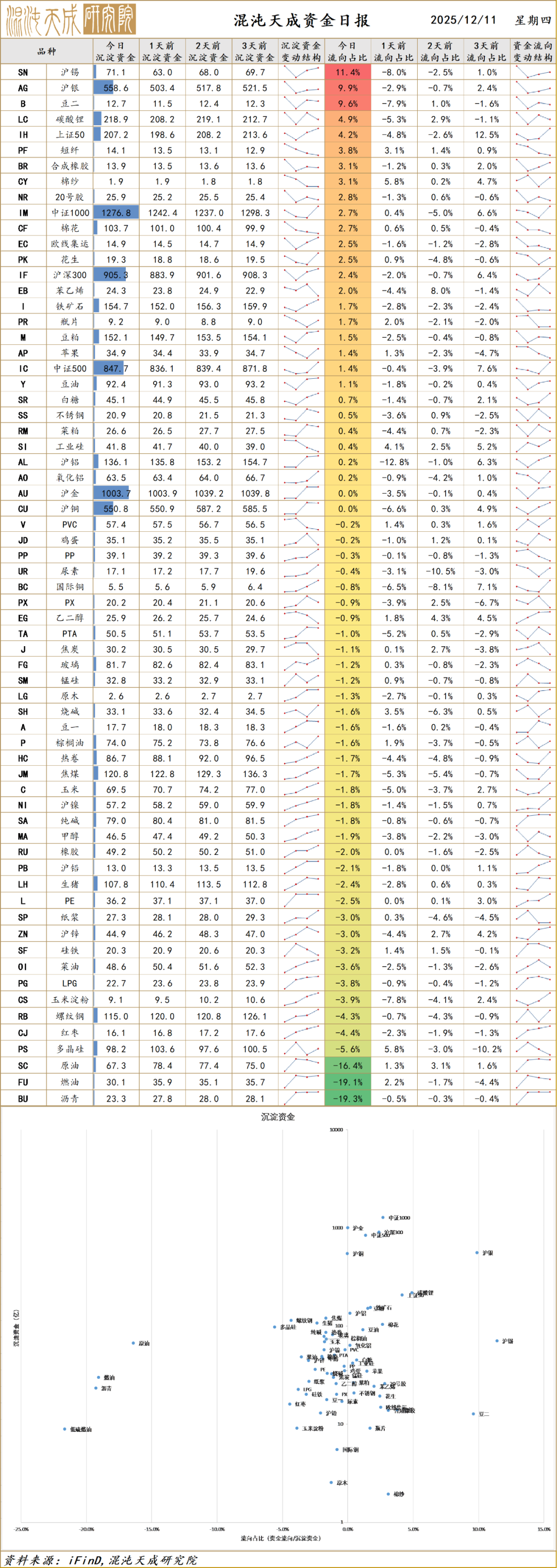Select the date 2025/12/11

click(463, 20)
